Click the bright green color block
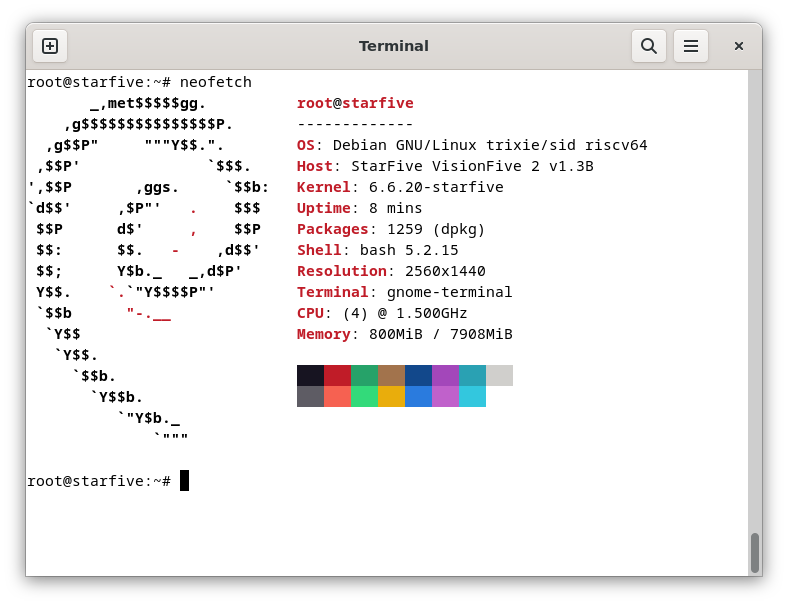 point(364,396)
